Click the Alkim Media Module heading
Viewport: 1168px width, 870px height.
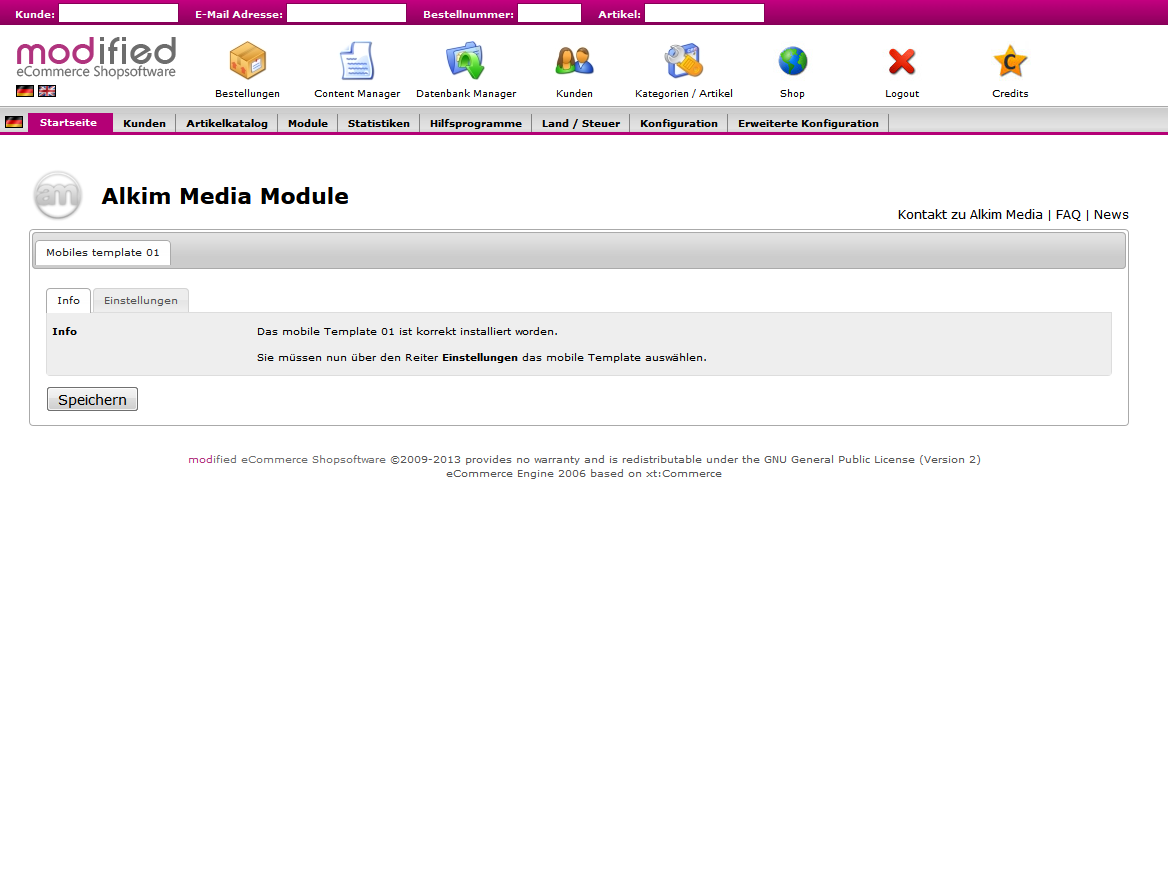(225, 196)
